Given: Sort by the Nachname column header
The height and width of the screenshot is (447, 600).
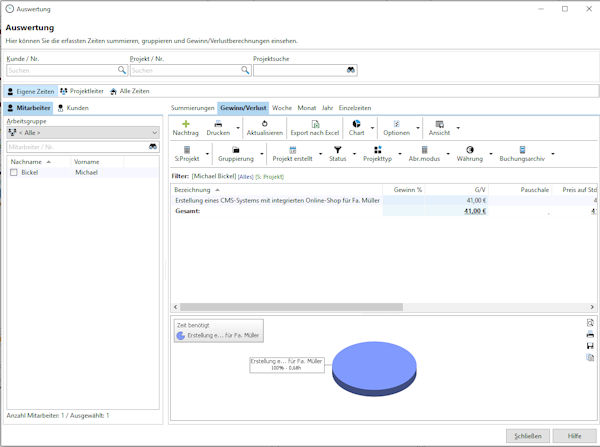Looking at the screenshot, I should pos(39,162).
